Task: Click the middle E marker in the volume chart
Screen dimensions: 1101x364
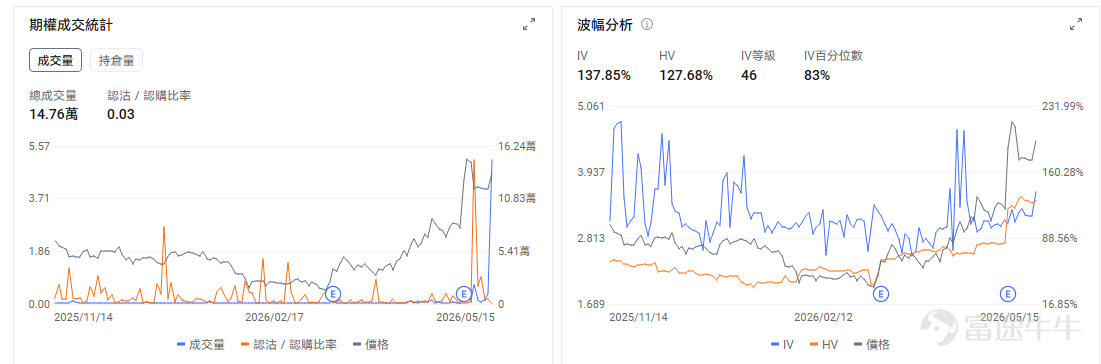Action: (334, 293)
